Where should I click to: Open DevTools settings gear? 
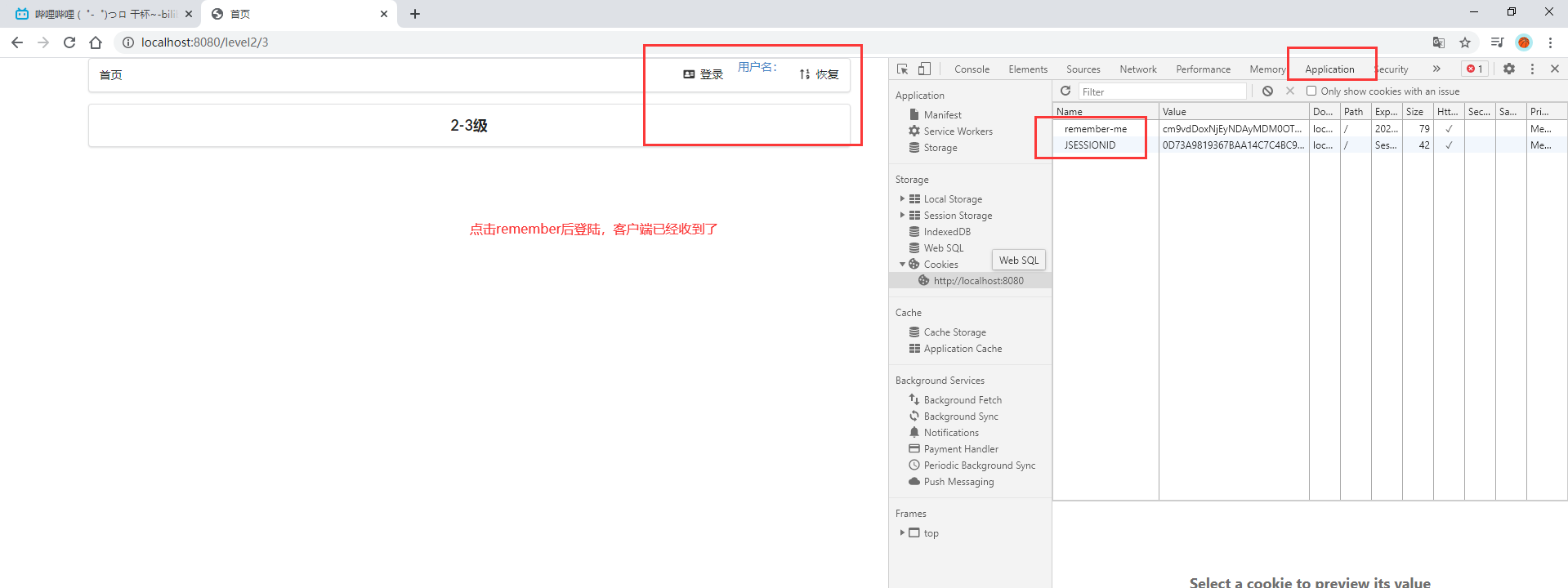tap(1509, 69)
